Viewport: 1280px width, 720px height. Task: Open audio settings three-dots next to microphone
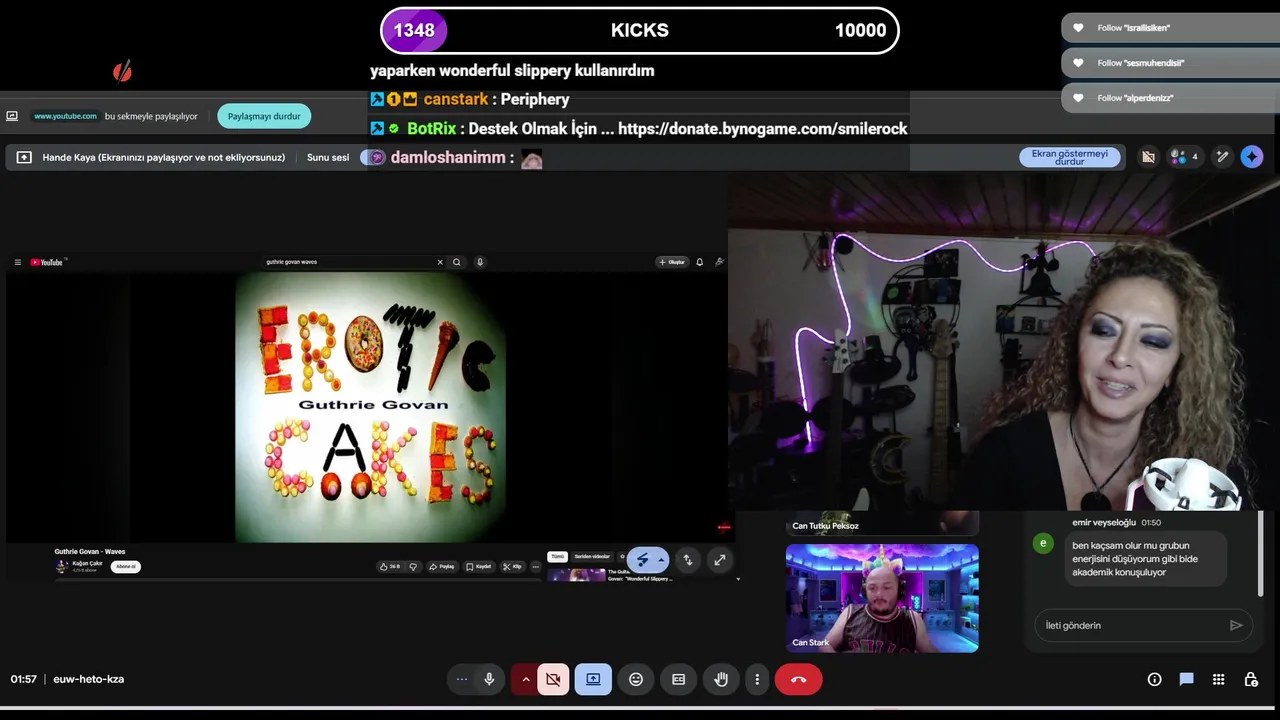click(x=461, y=679)
